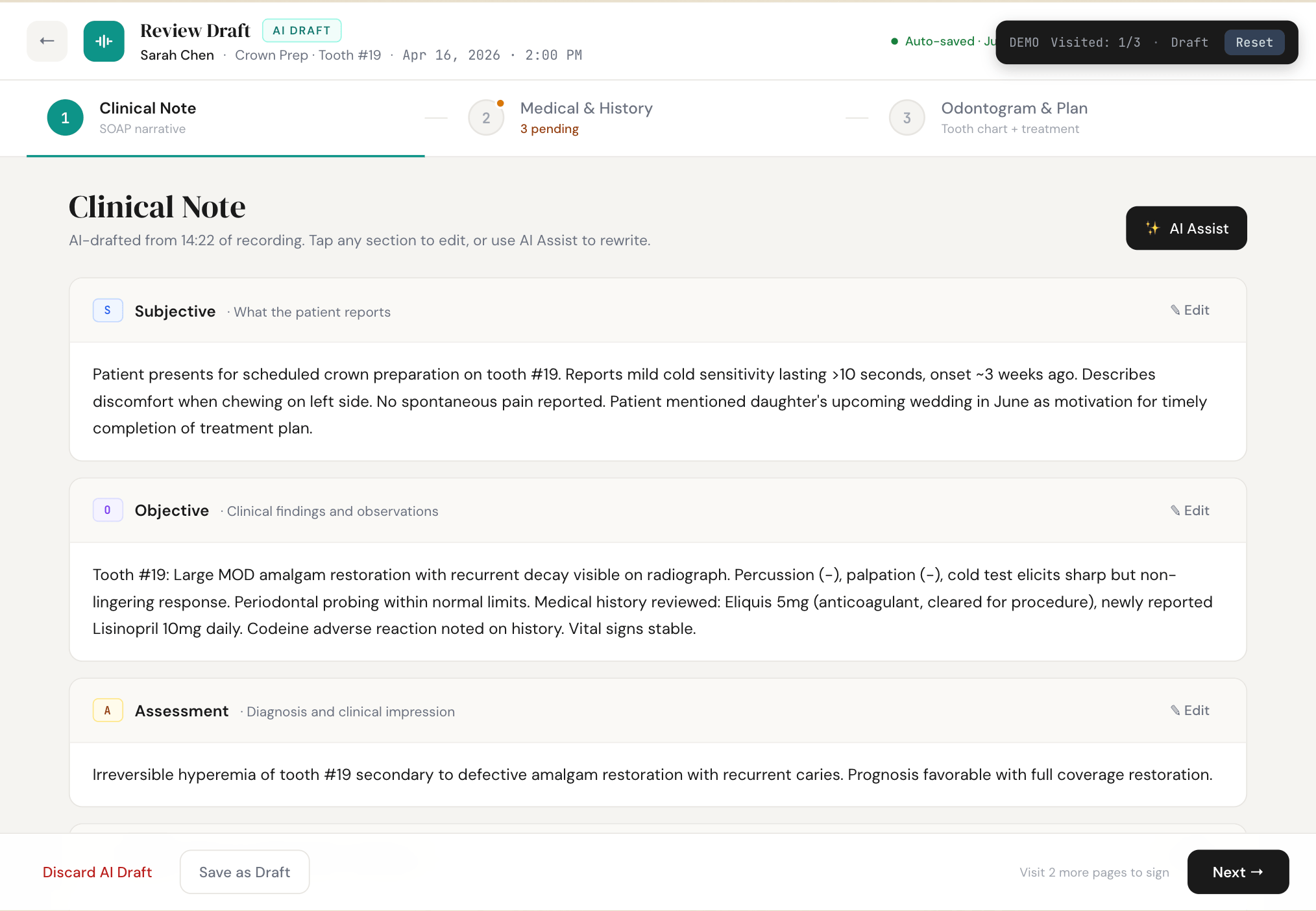Click the 'Tooth chart + treatment' subtitle
Viewport: 1316px width, 911px height.
1010,128
